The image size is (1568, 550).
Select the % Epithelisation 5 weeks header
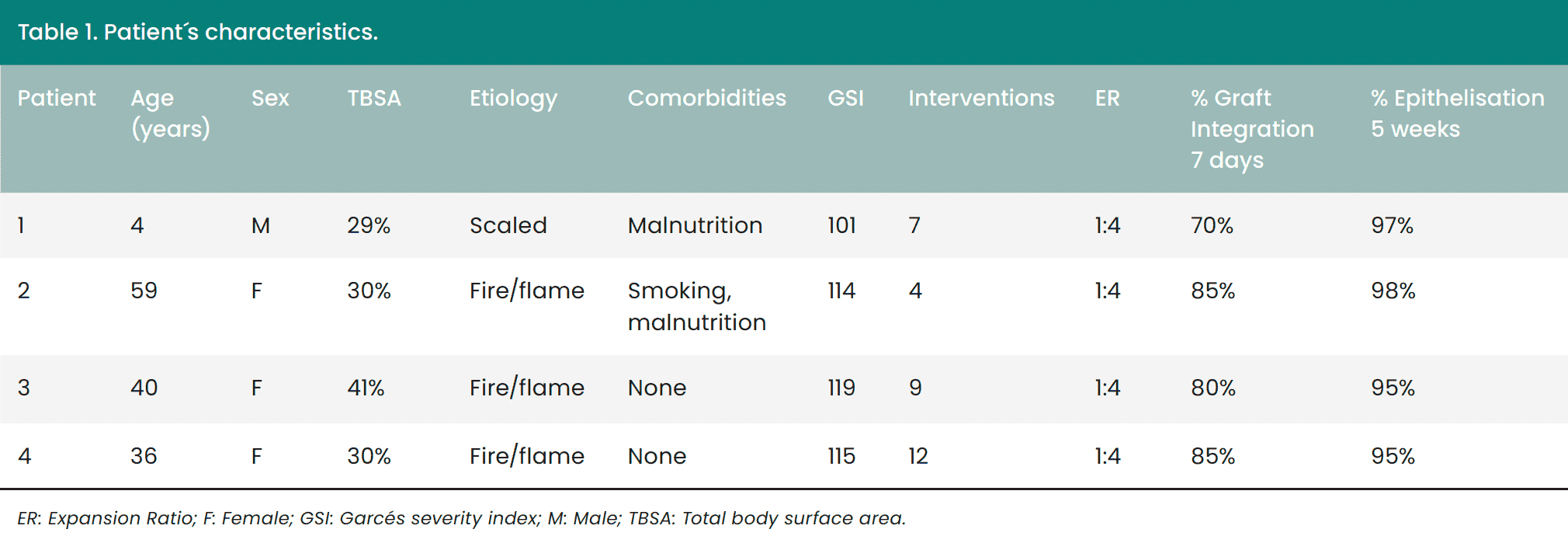coord(1457,113)
